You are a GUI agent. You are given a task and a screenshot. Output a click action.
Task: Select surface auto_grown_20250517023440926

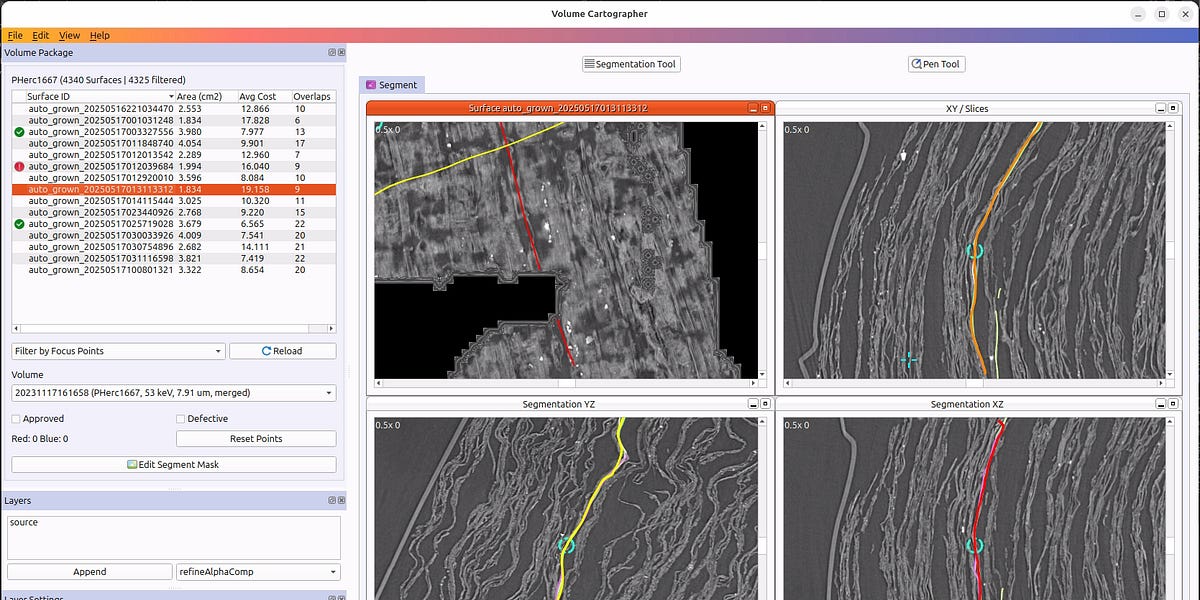172,213
